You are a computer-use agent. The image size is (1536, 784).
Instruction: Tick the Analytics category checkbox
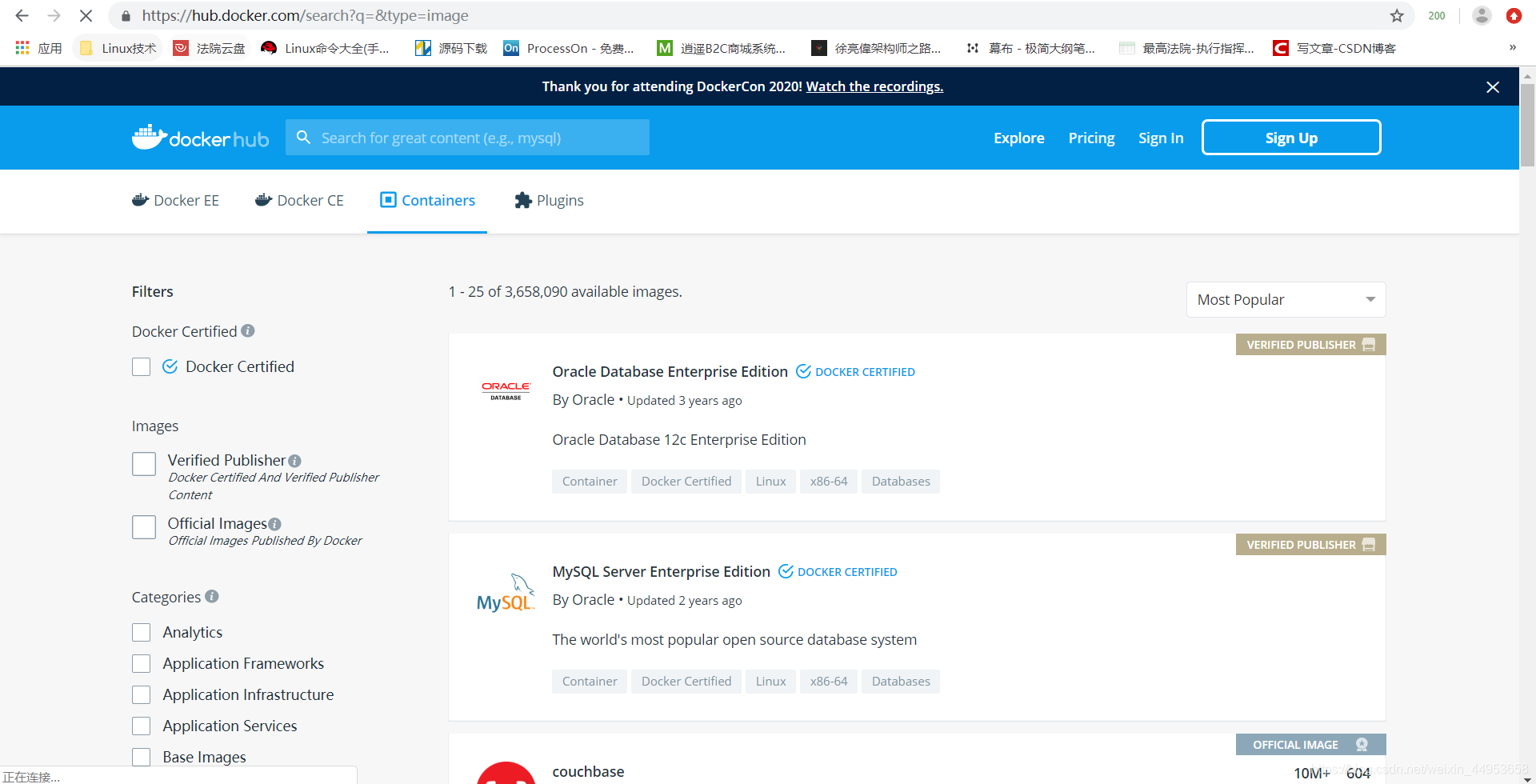tap(142, 632)
